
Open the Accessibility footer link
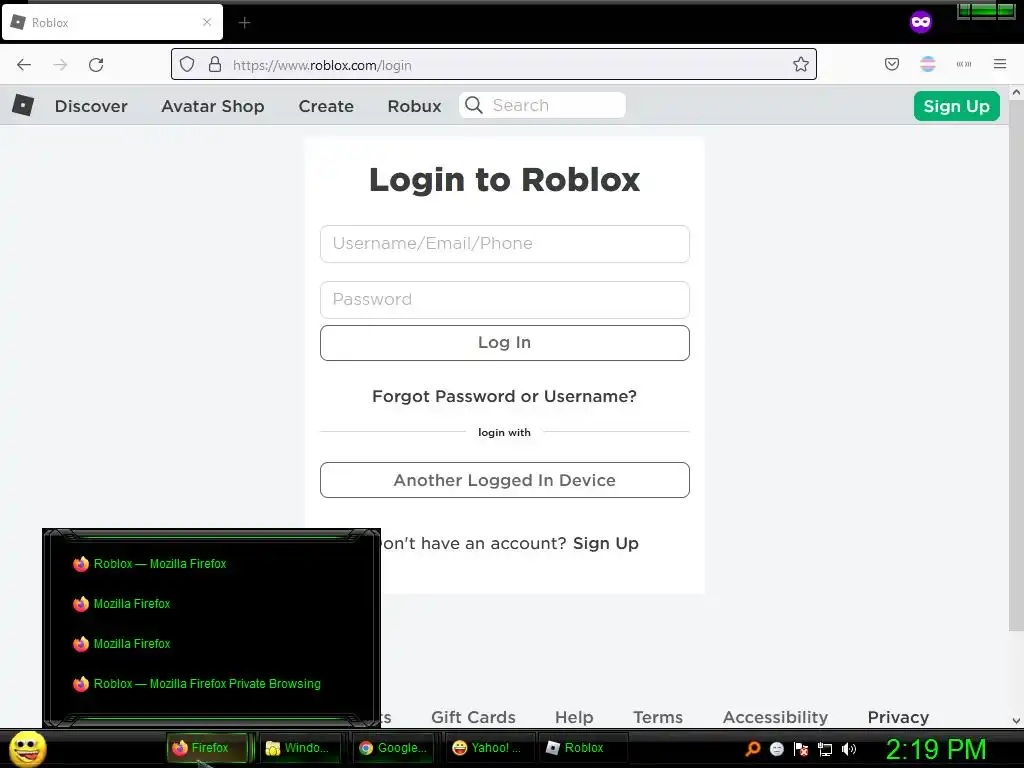(775, 717)
